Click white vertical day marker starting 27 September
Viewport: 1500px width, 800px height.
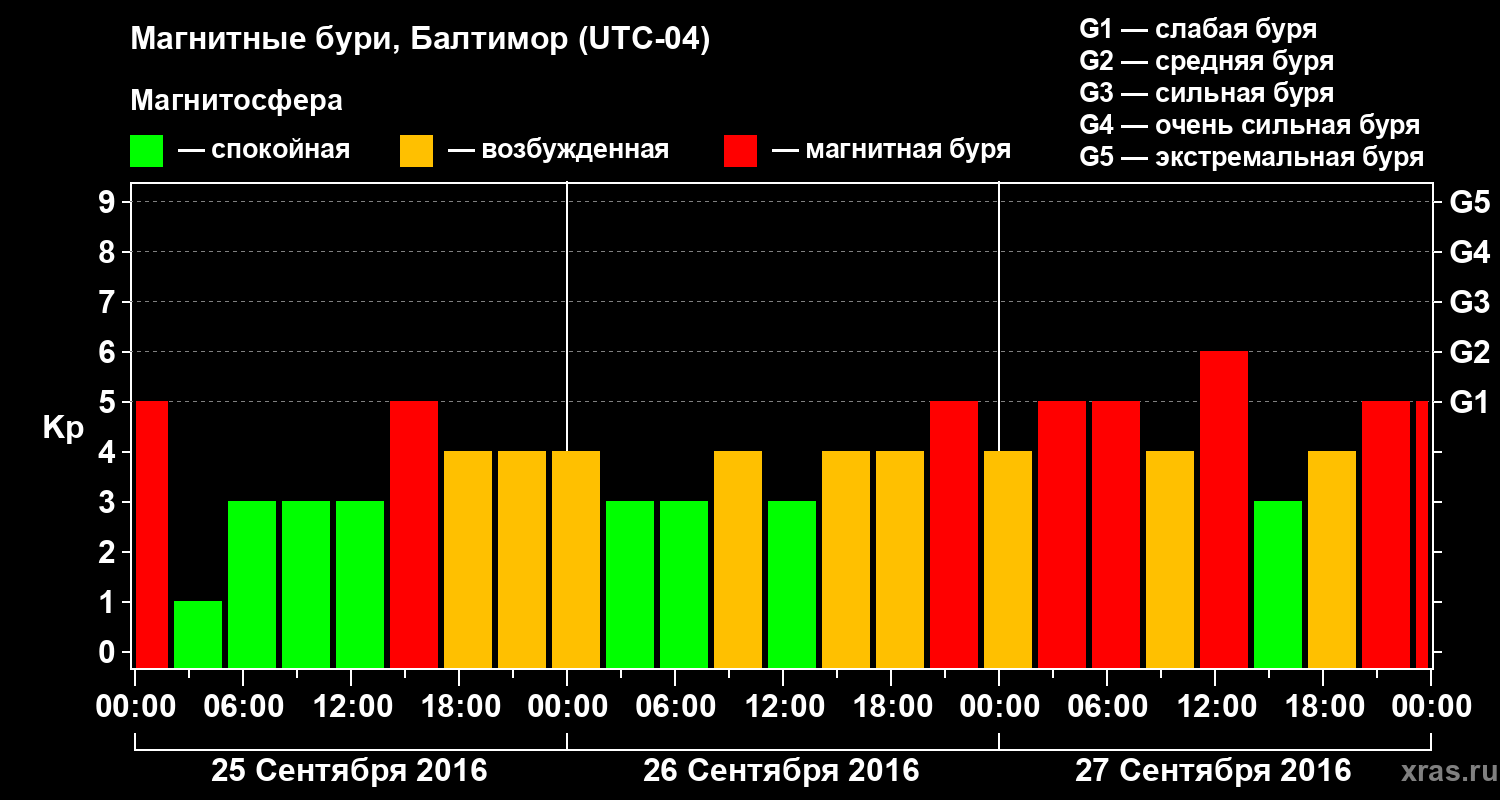[999, 316]
